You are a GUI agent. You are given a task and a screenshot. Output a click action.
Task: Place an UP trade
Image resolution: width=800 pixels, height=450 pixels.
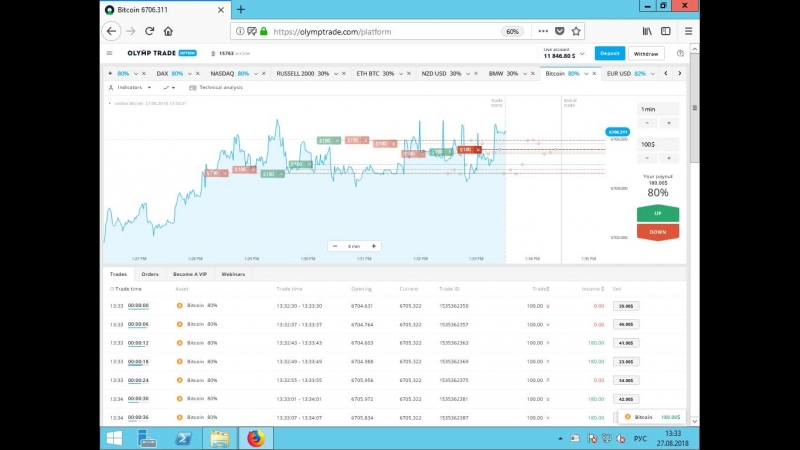coord(658,213)
